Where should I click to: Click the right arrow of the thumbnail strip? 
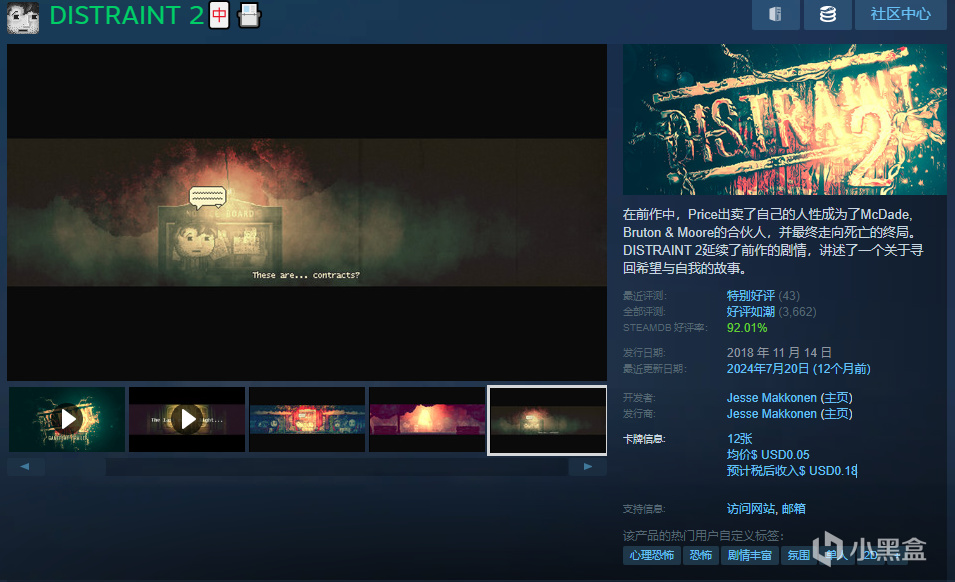[588, 466]
